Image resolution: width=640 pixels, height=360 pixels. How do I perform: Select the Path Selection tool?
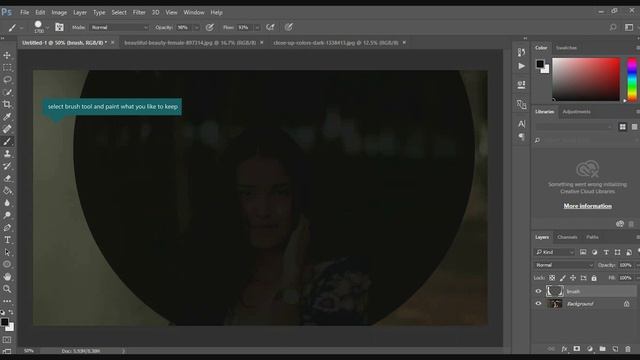tap(7, 252)
